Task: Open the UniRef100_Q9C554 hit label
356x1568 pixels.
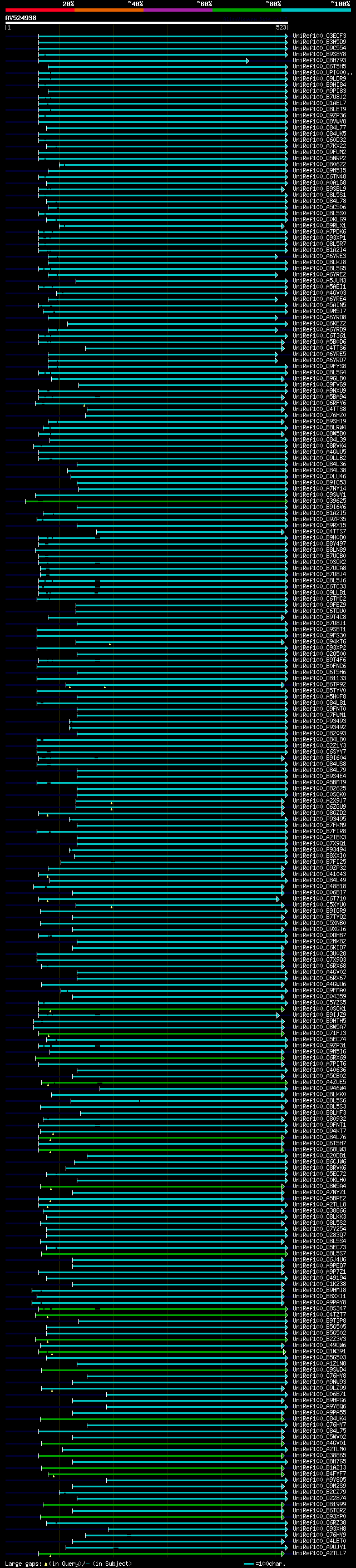Action: pyautogui.click(x=319, y=48)
